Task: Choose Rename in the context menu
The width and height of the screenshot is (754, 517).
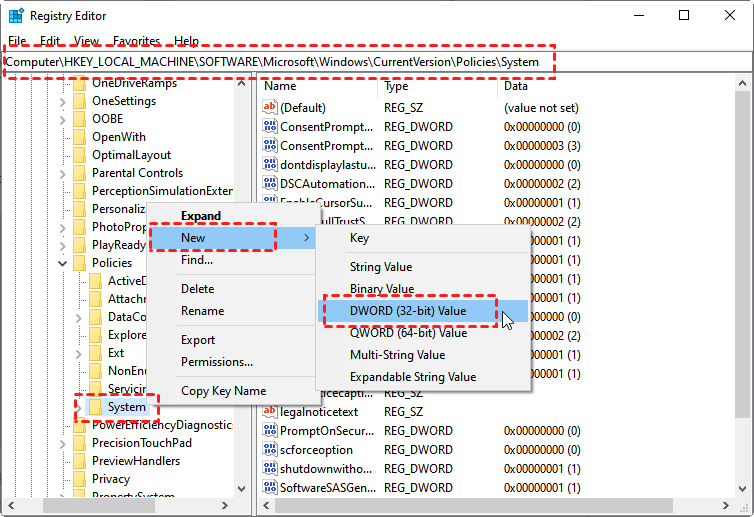Action: (233, 311)
